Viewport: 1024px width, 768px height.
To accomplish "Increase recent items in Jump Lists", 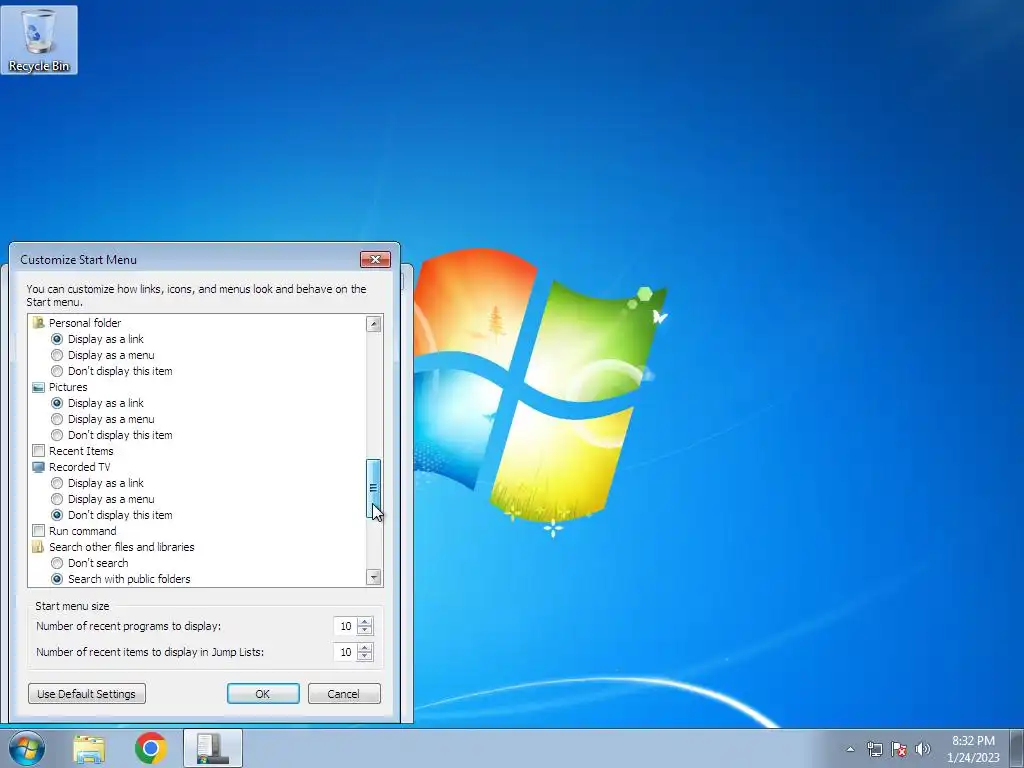I will pos(365,648).
